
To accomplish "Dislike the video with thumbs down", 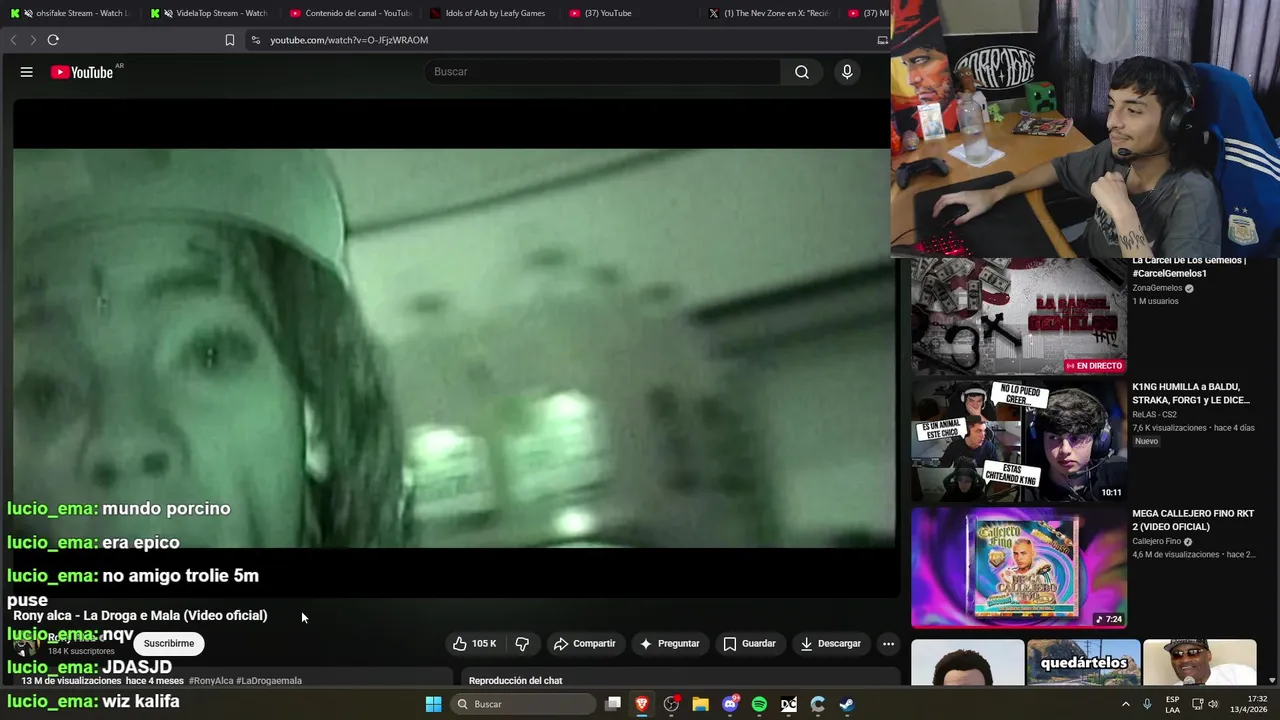I will tap(522, 644).
